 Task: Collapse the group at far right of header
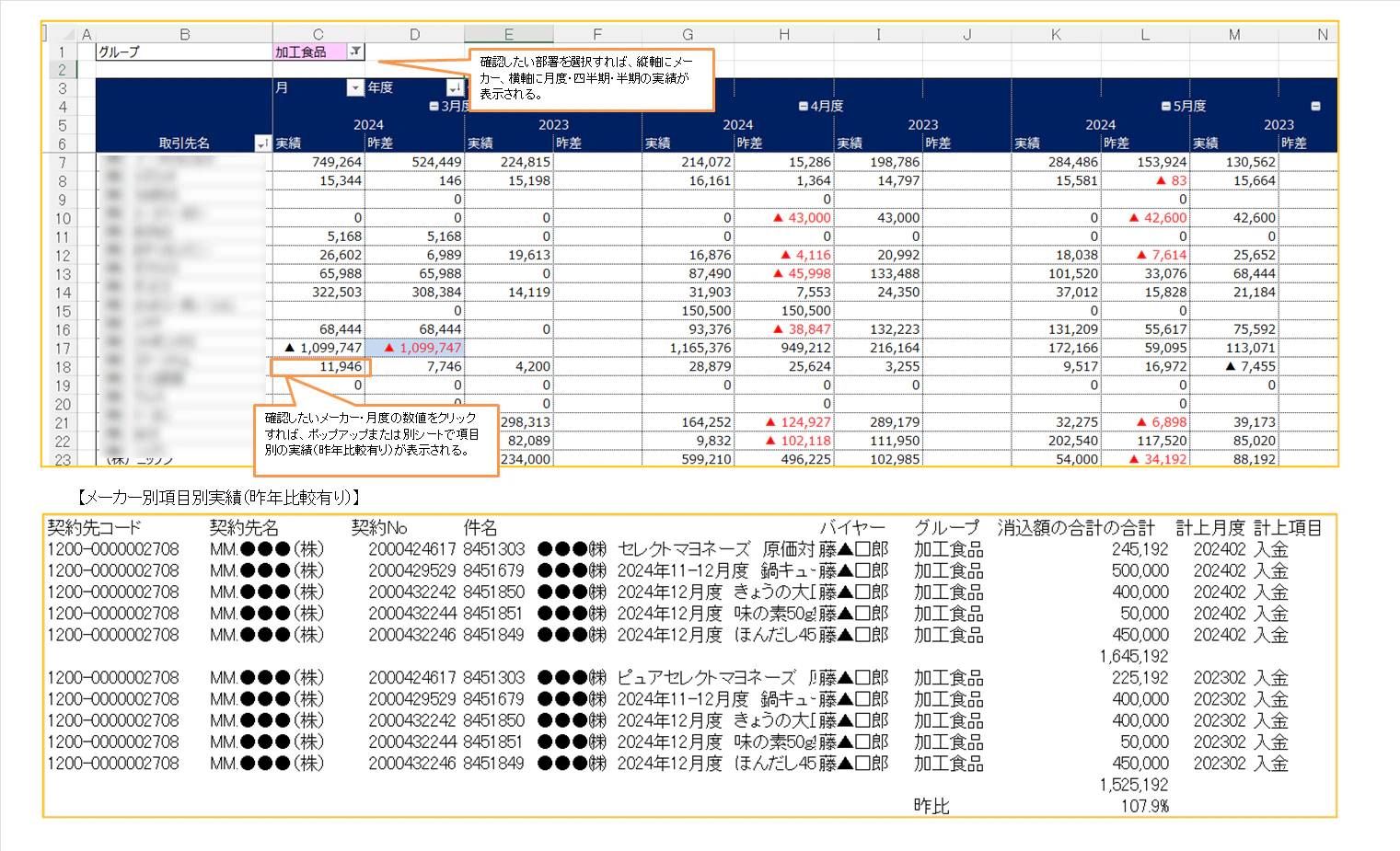point(1315,107)
